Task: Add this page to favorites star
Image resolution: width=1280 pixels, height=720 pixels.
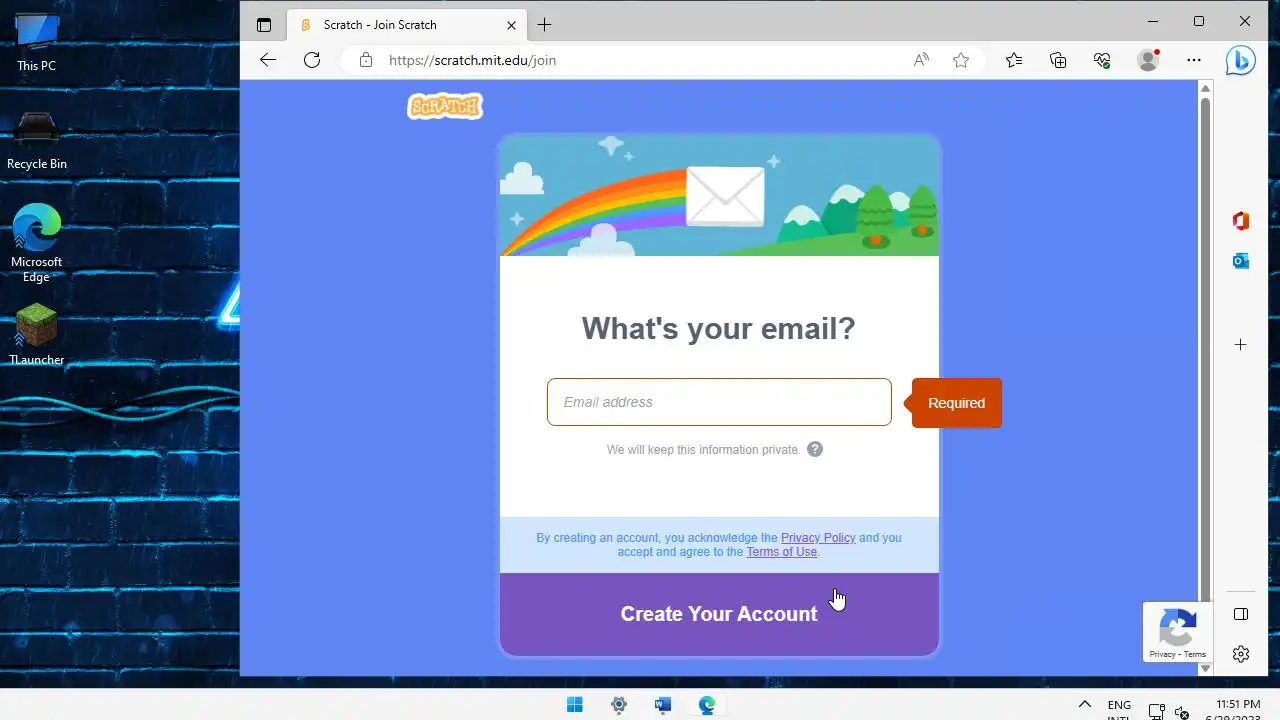Action: coord(961,60)
